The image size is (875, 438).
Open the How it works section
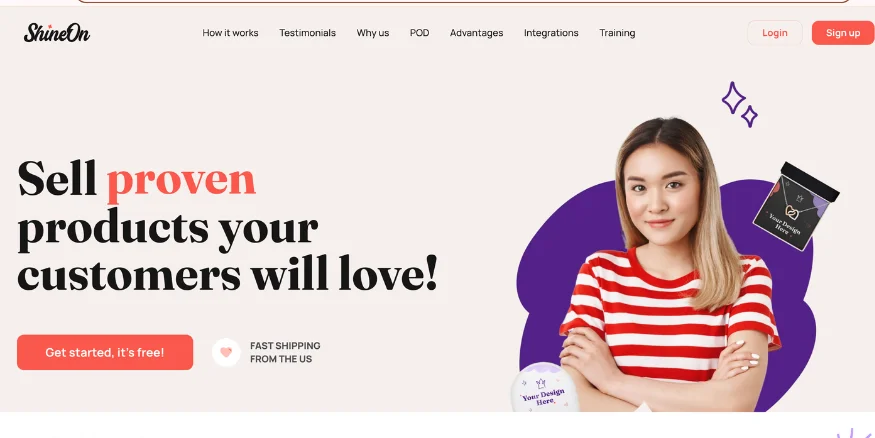[230, 33]
